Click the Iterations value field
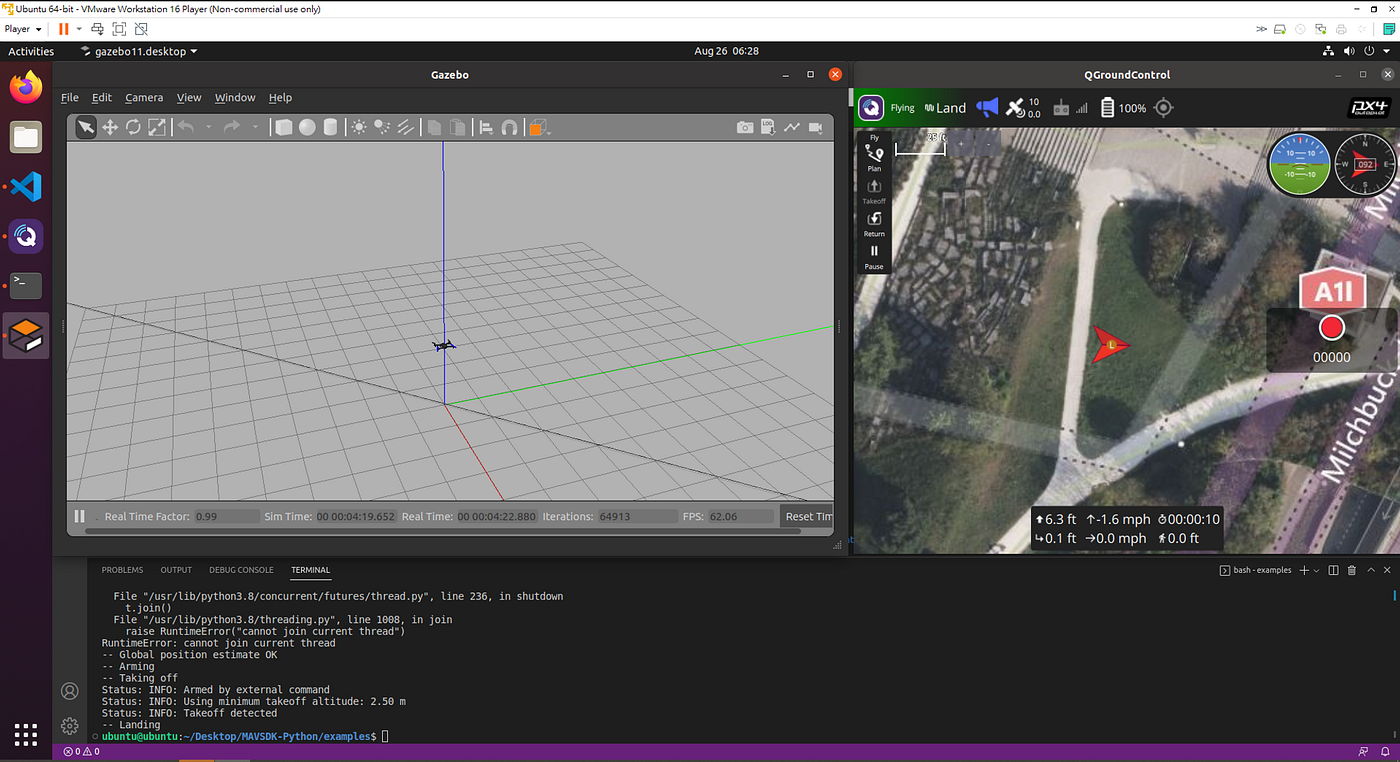The image size is (1400, 762). (x=638, y=516)
